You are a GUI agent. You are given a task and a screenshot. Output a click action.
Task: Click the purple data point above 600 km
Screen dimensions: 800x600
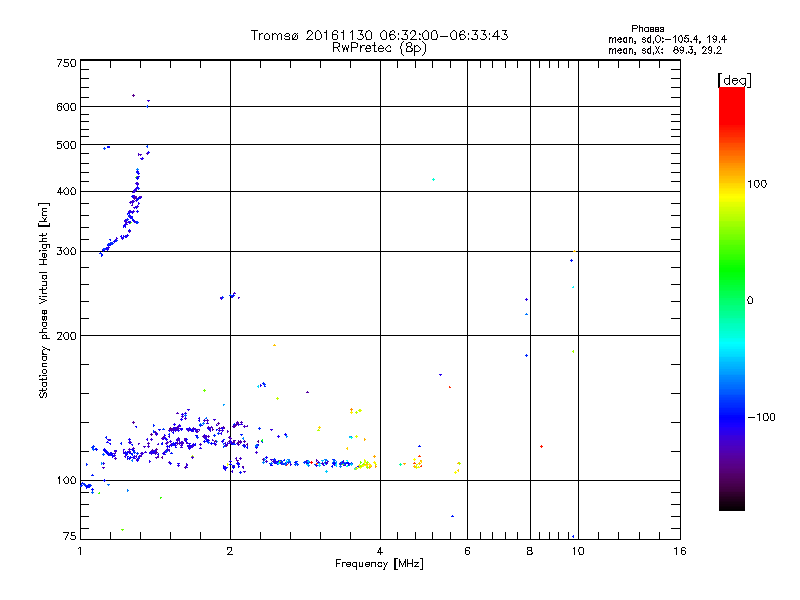click(134, 95)
